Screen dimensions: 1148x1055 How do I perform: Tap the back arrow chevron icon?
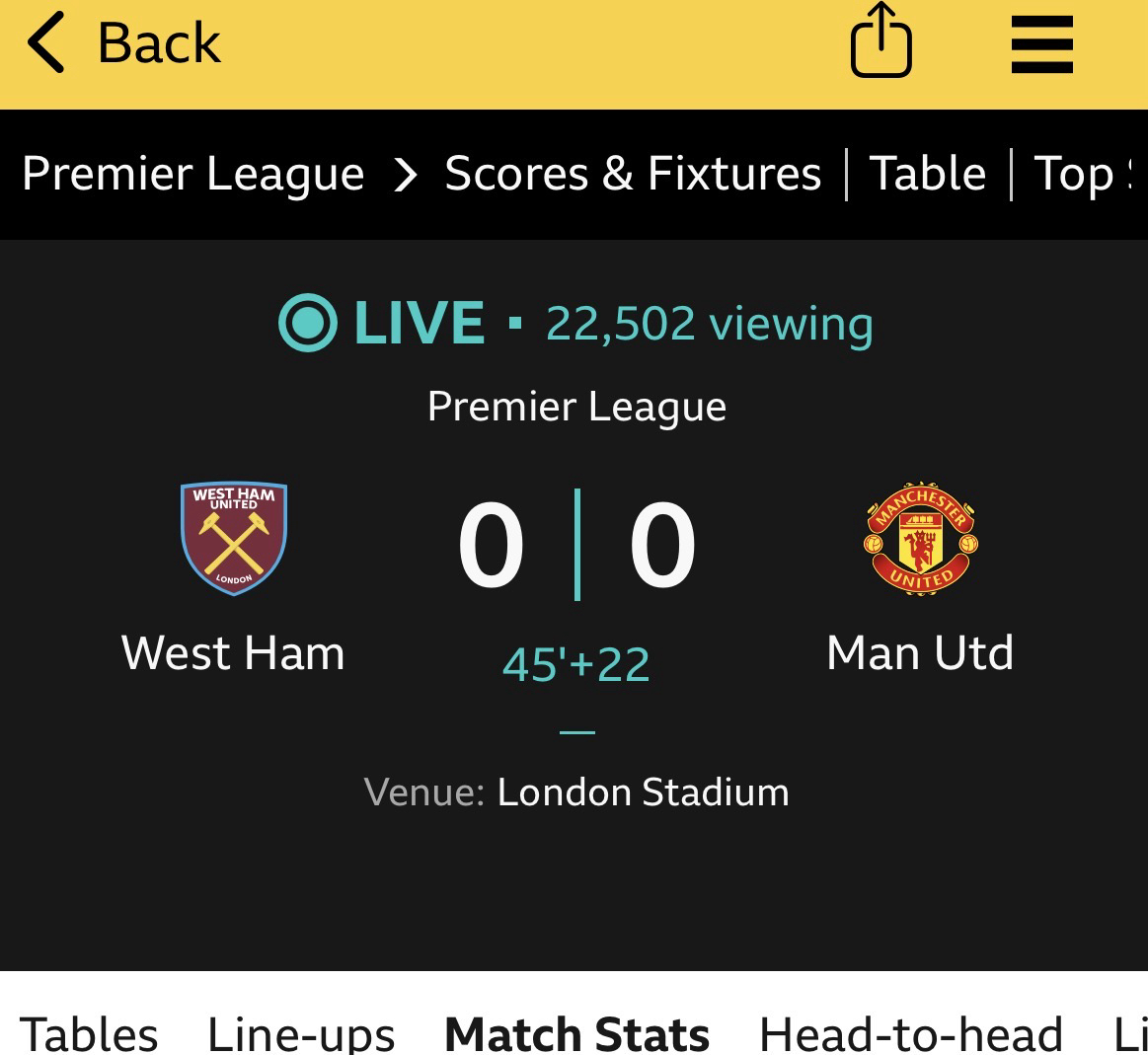pyautogui.click(x=46, y=43)
